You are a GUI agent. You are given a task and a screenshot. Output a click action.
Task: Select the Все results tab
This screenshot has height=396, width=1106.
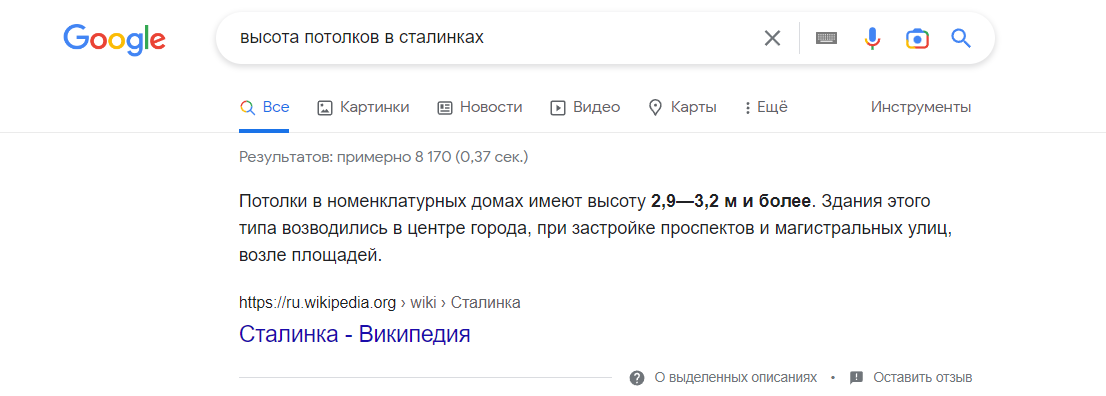265,107
